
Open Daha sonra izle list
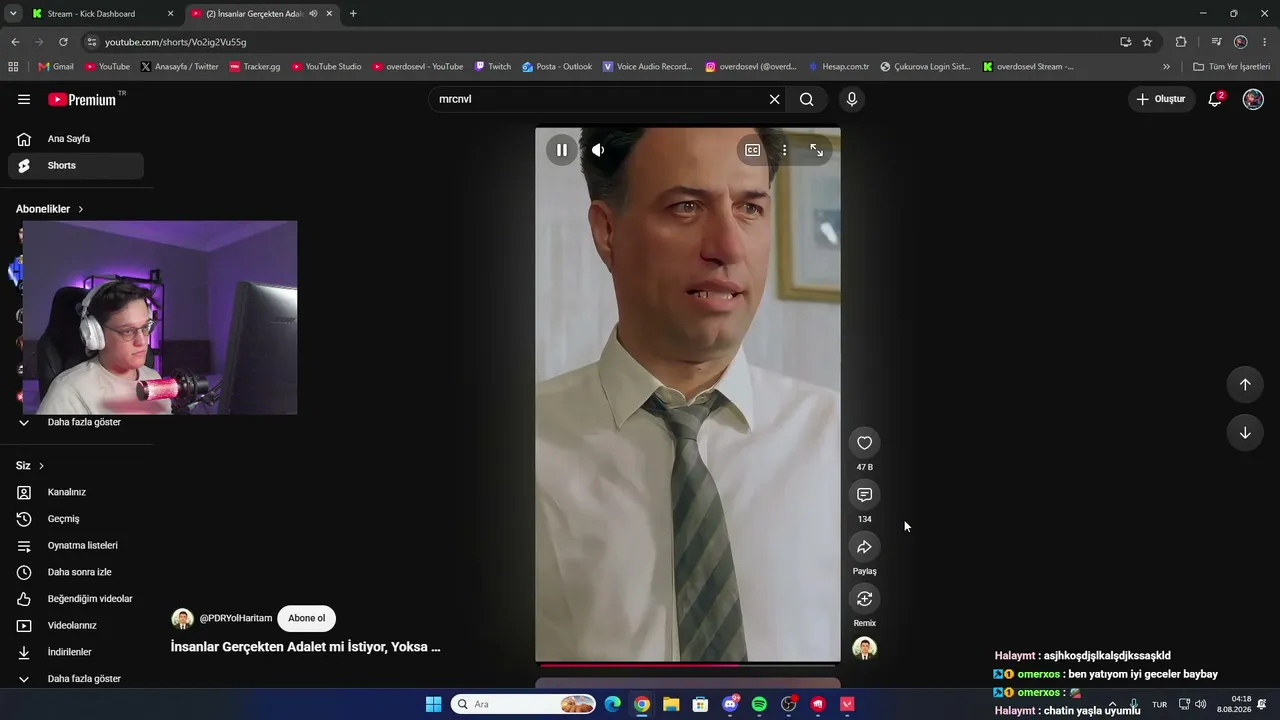pyautogui.click(x=76, y=572)
